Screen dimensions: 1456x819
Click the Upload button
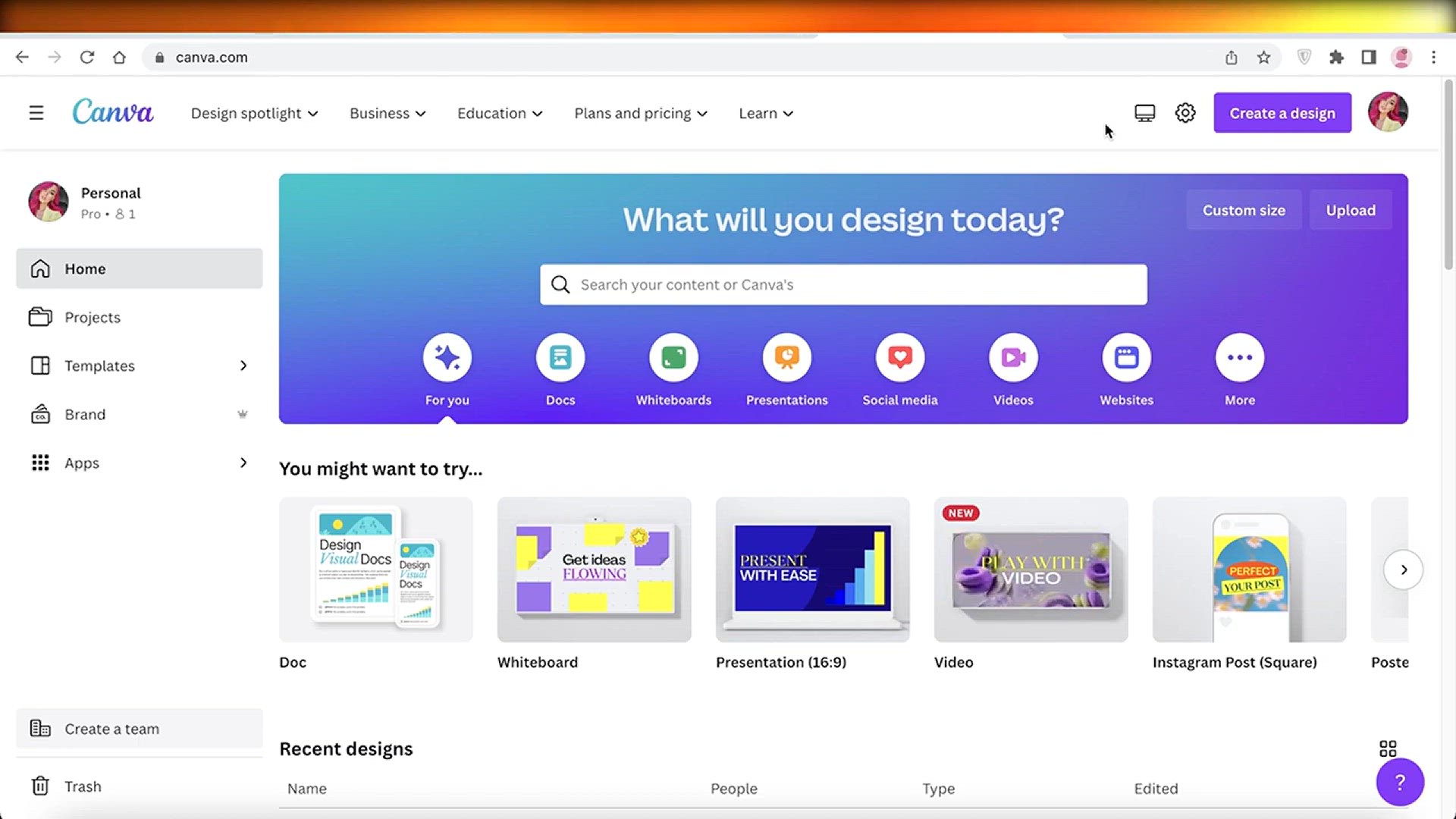point(1351,210)
